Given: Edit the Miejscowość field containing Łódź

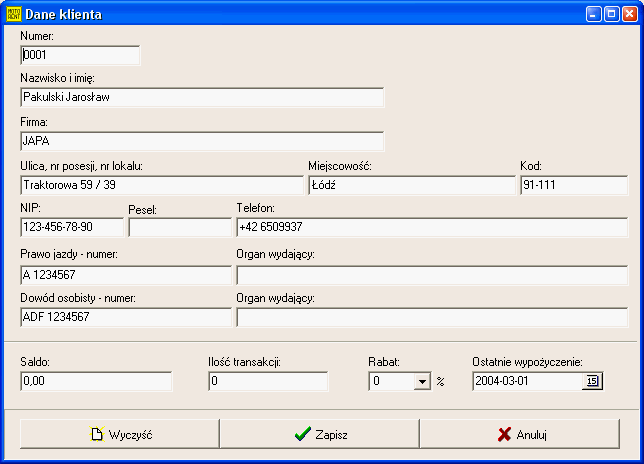Looking at the screenshot, I should (x=410, y=185).
